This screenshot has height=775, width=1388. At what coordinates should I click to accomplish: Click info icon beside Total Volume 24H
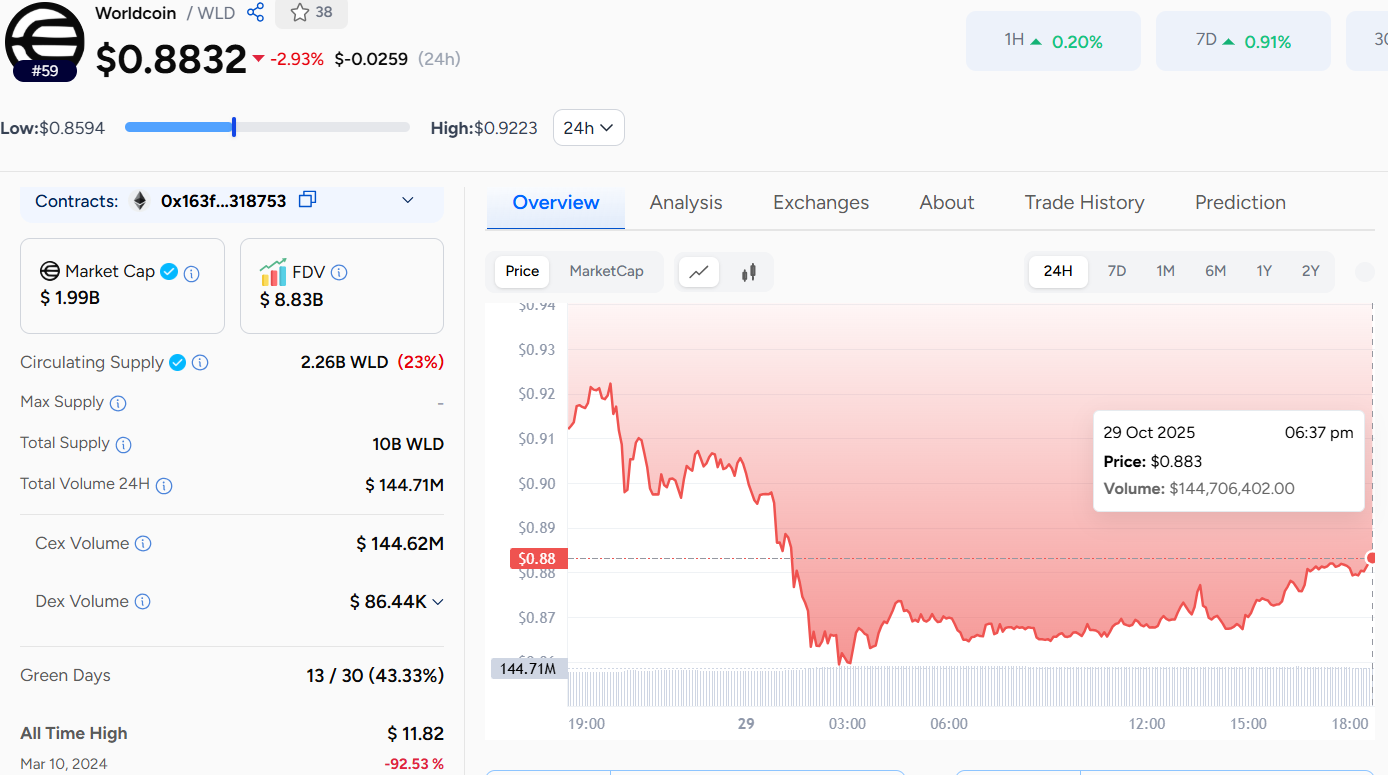click(x=164, y=485)
